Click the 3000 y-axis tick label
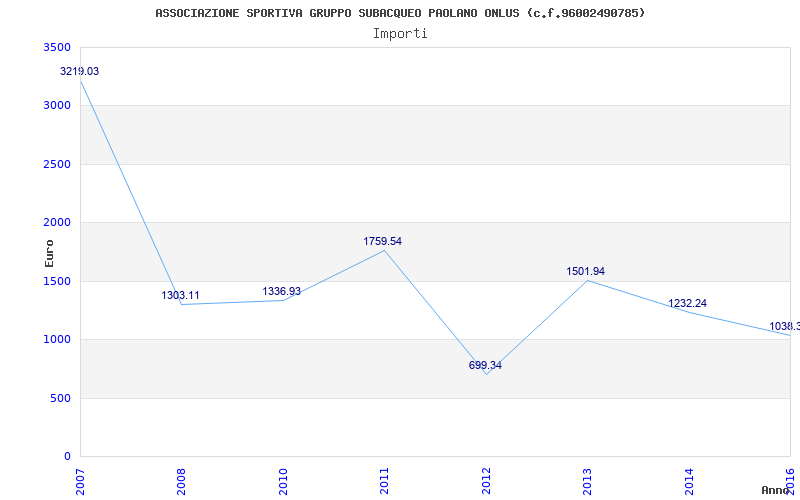Screen dimensions: 800x500 [x=58, y=106]
